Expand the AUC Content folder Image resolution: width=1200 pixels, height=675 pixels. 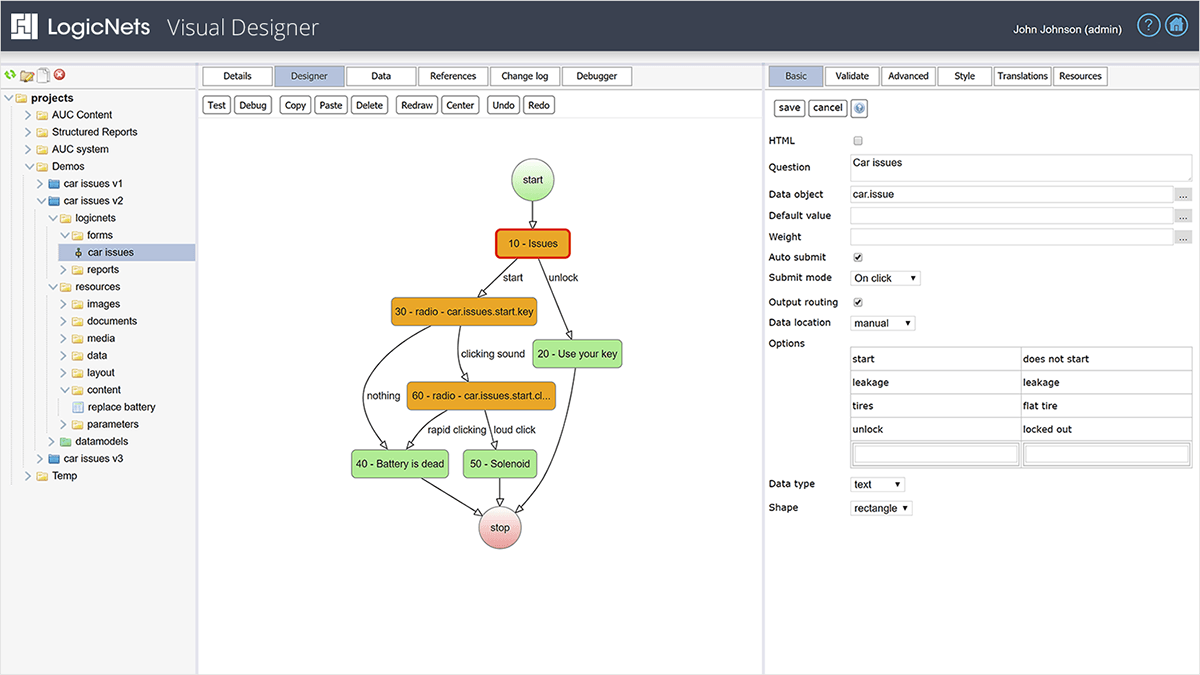(x=29, y=115)
